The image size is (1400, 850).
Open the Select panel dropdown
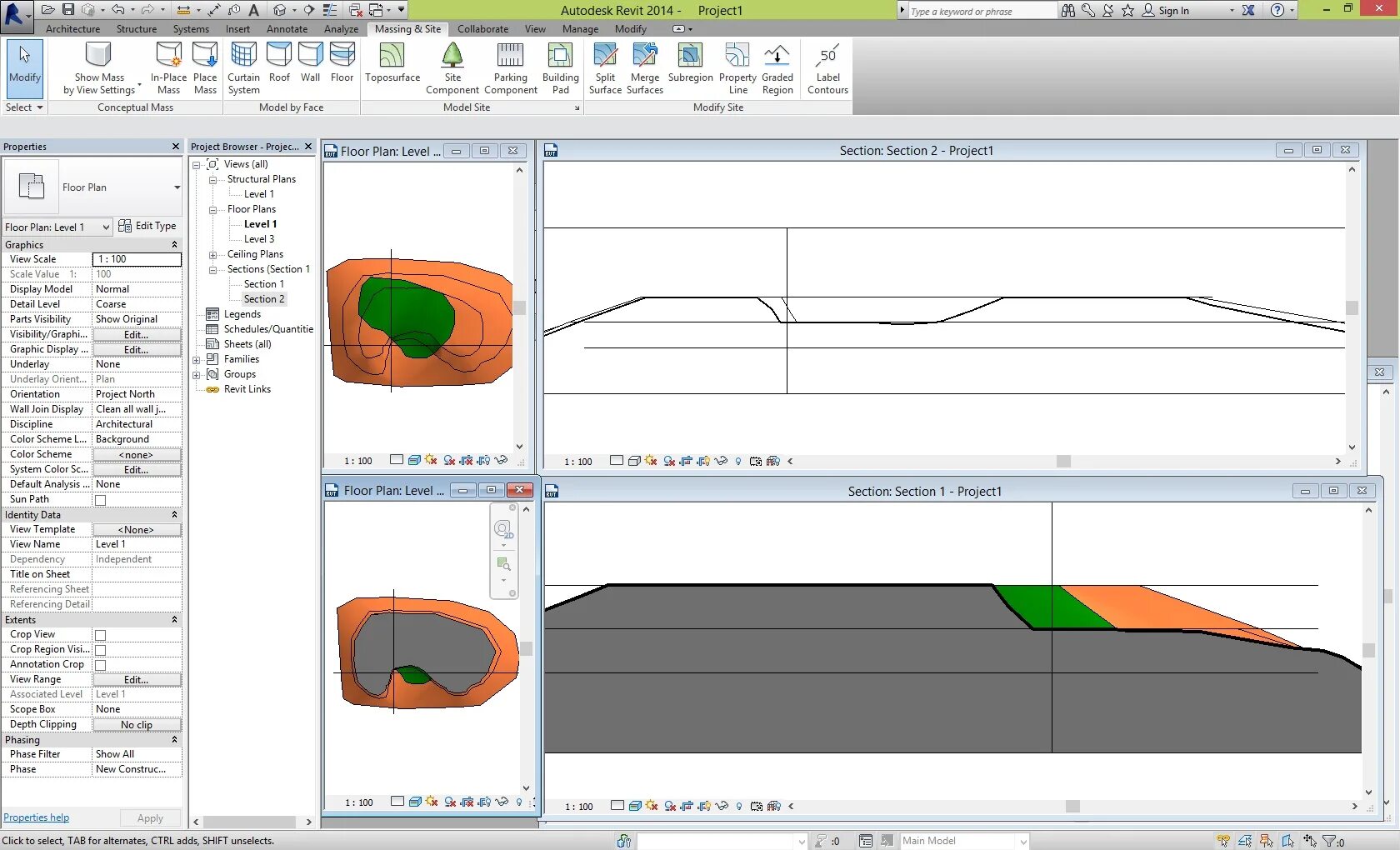[24, 107]
